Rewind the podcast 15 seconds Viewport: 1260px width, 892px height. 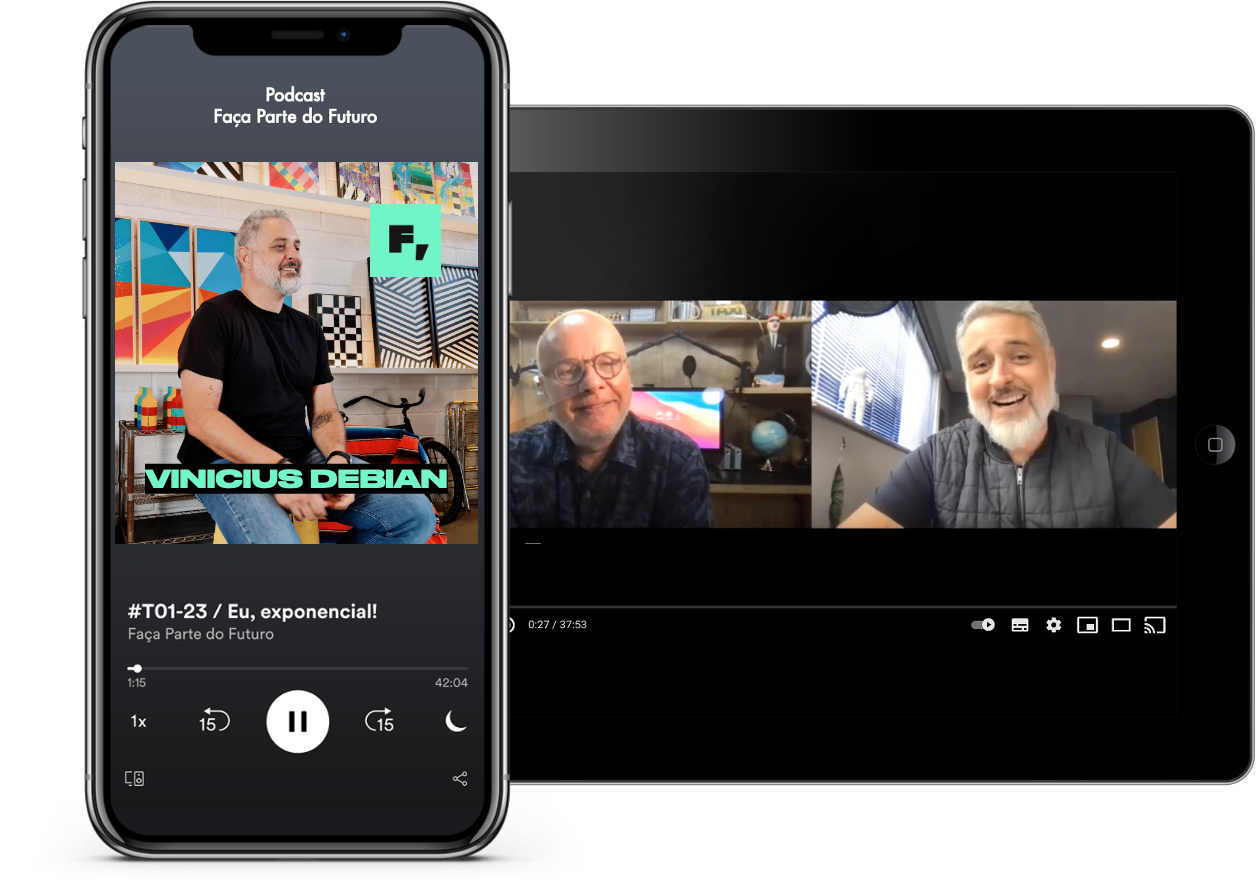tap(213, 721)
